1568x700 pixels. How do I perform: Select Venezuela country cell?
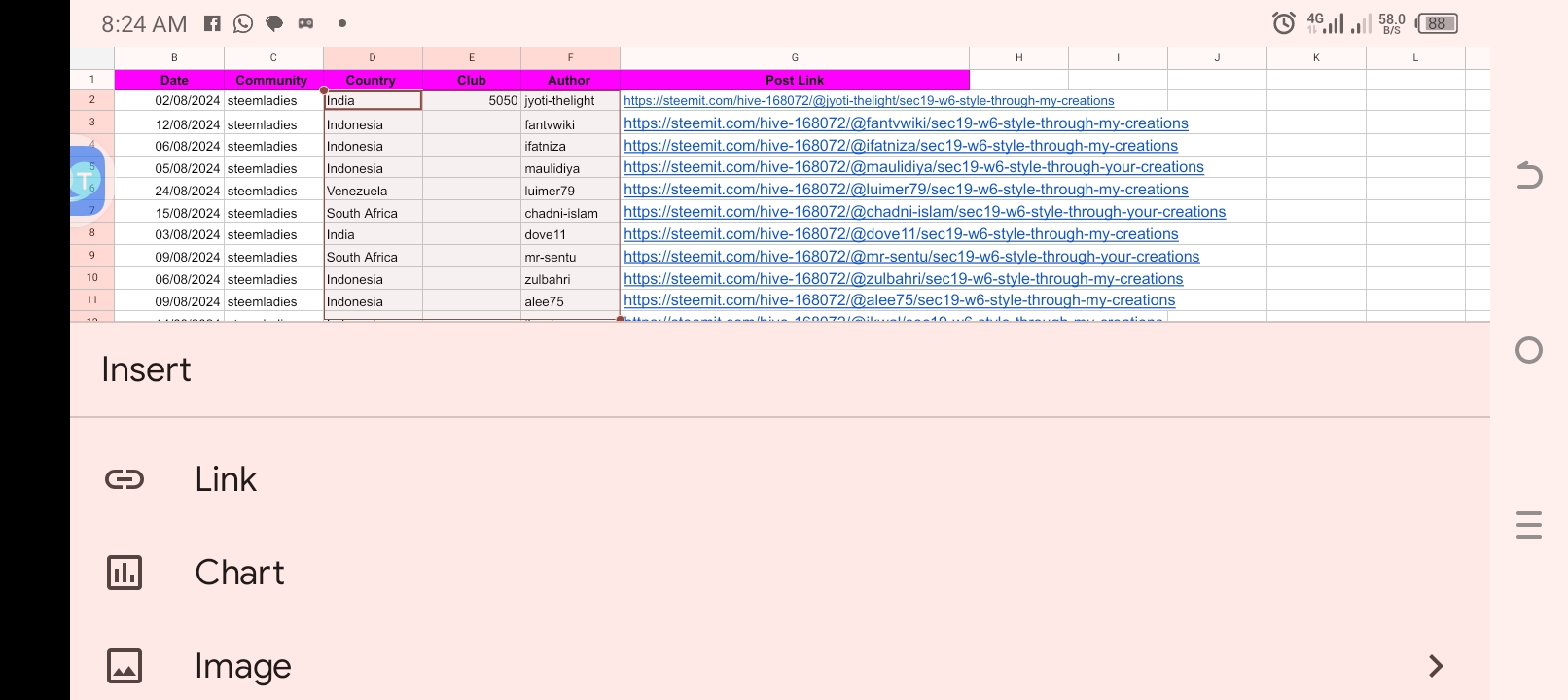click(373, 191)
